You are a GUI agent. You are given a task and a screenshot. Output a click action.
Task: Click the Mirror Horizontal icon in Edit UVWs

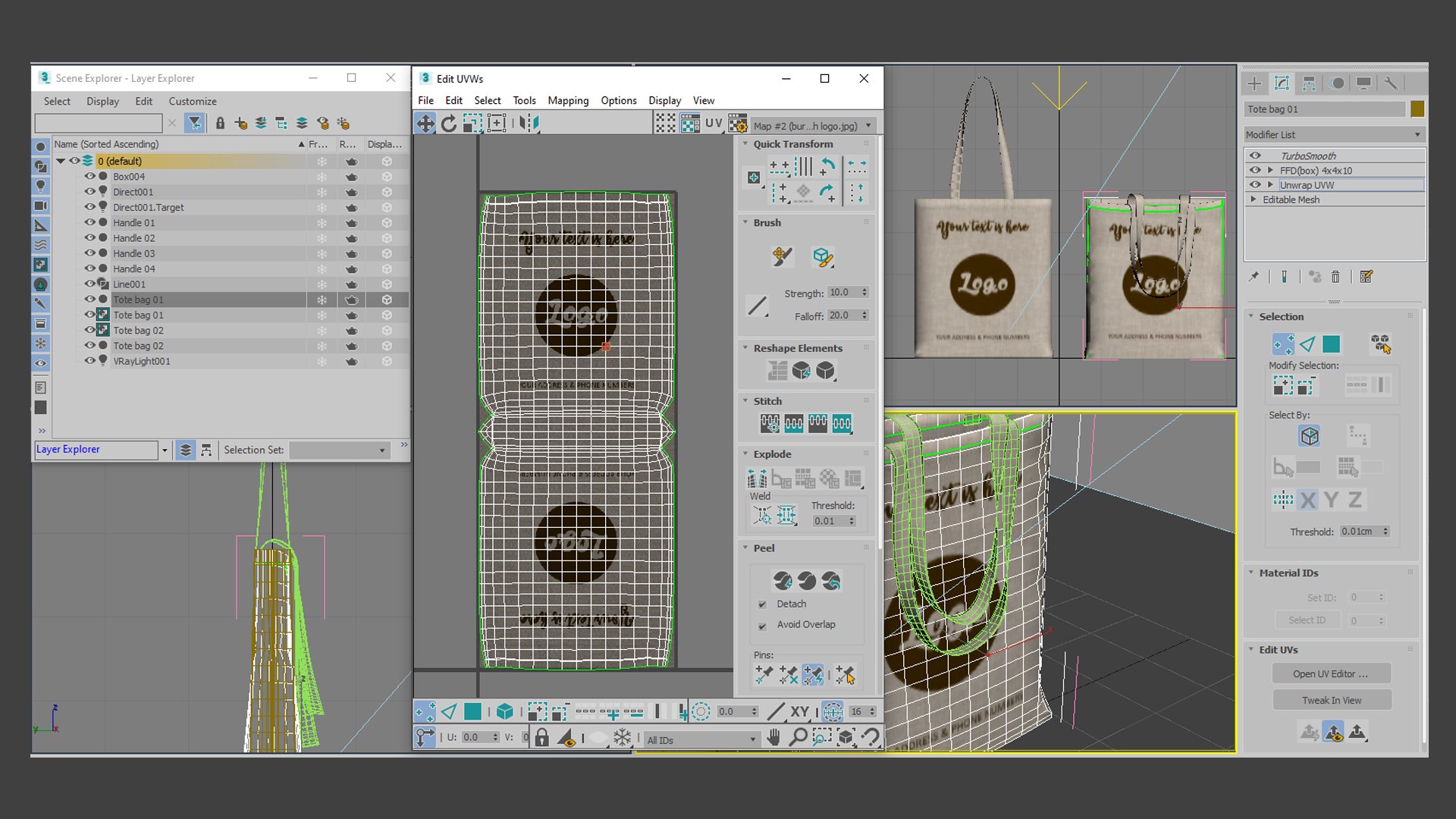[x=529, y=124]
